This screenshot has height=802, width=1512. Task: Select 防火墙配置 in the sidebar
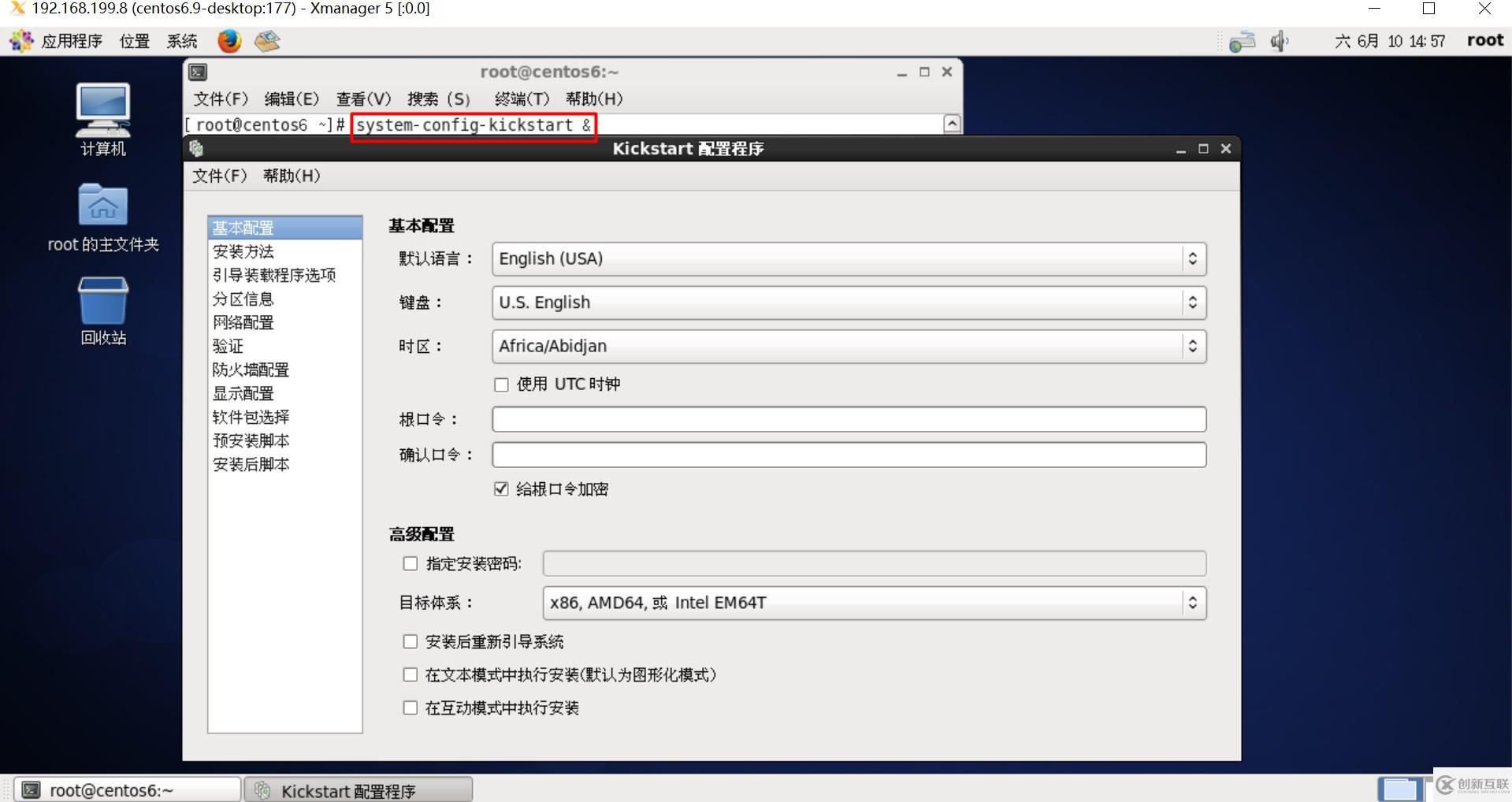[x=251, y=369]
